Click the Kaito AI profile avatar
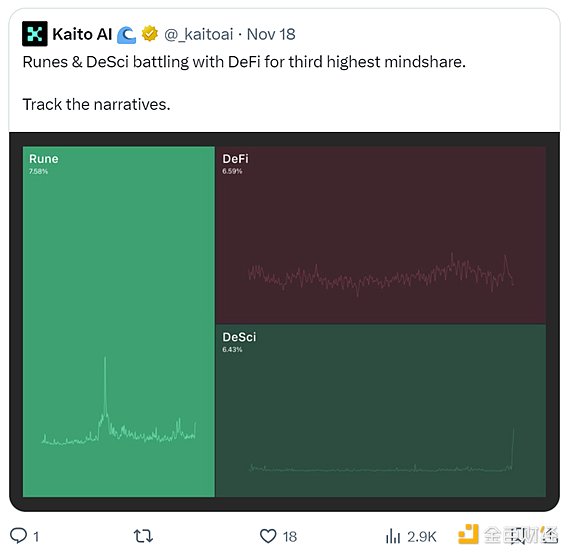569x555 pixels. 34,34
